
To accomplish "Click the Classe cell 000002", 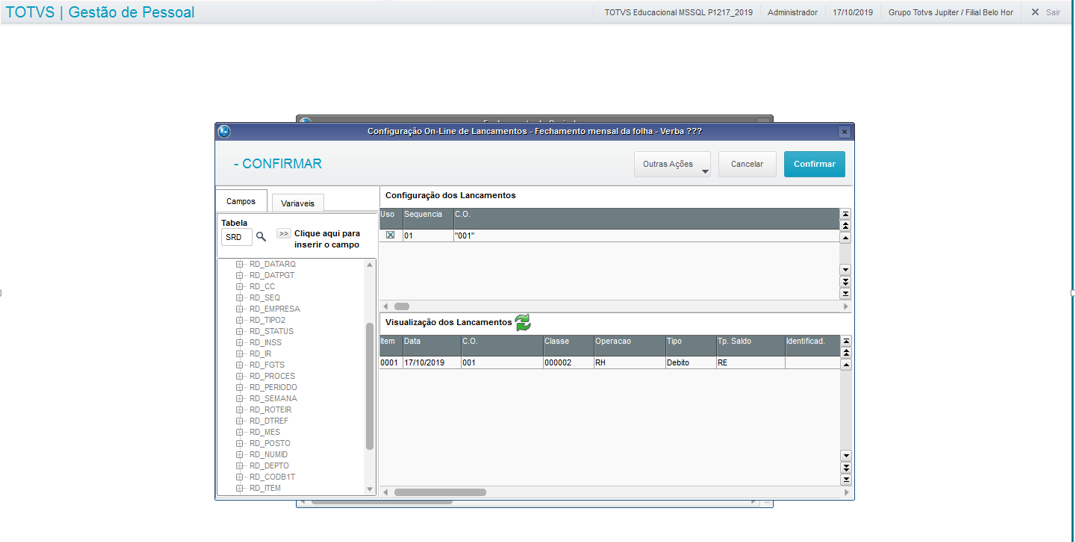I will click(x=568, y=362).
